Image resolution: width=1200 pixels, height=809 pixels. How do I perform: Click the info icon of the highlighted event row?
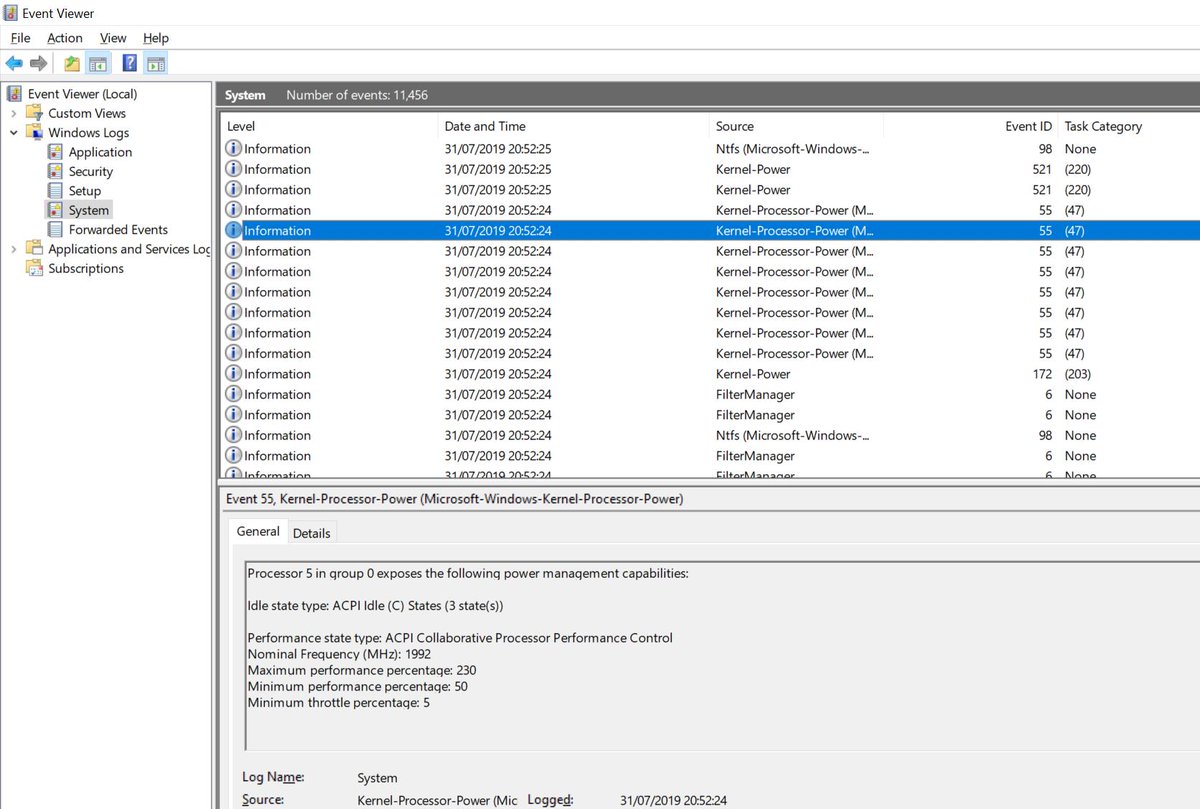tap(234, 230)
